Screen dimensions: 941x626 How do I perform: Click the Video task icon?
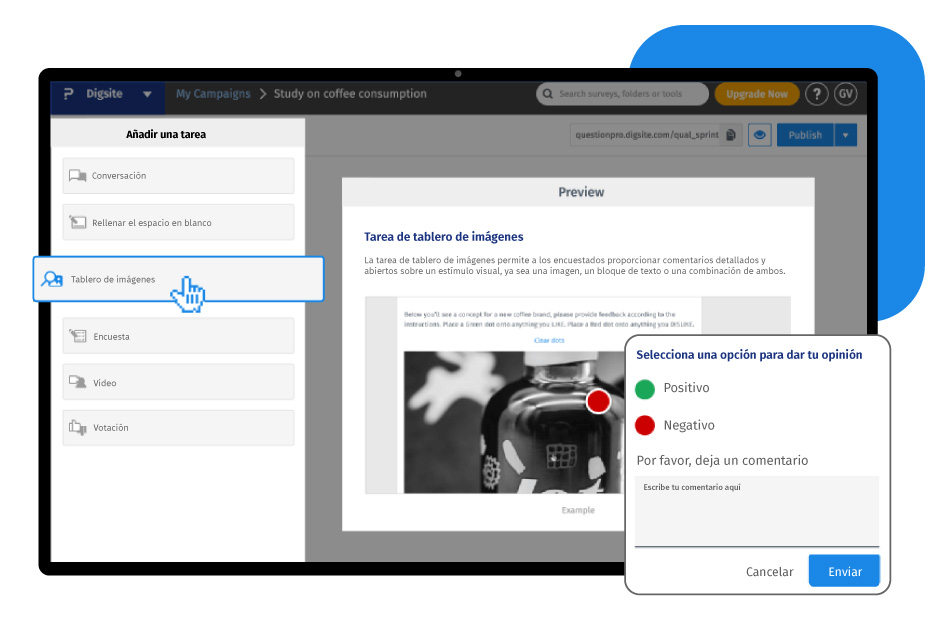[77, 382]
